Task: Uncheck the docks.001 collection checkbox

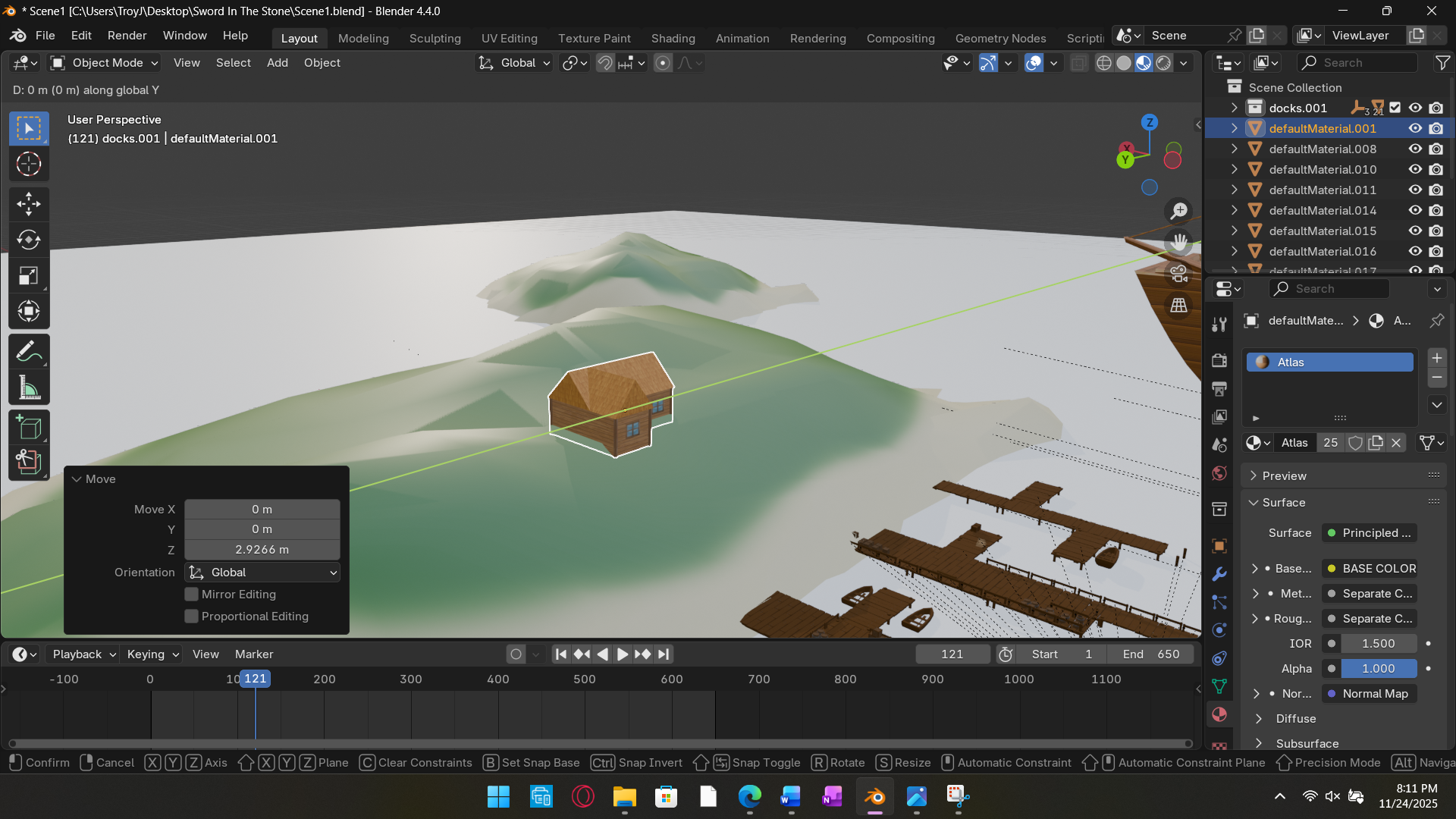Action: point(1395,108)
